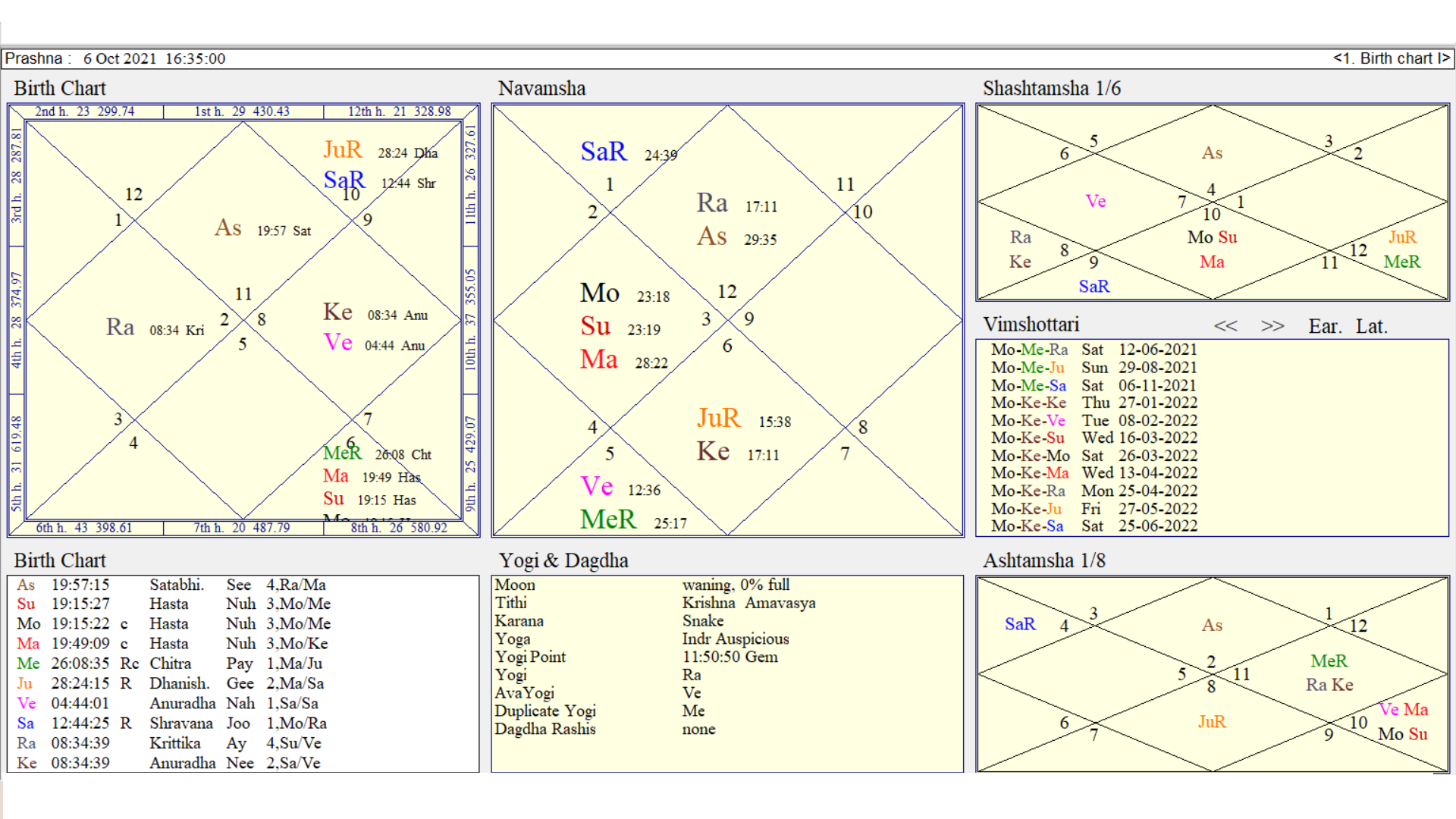
Task: Click 'Mo-Me-Ra' to expand its sub-periods
Action: click(1029, 350)
